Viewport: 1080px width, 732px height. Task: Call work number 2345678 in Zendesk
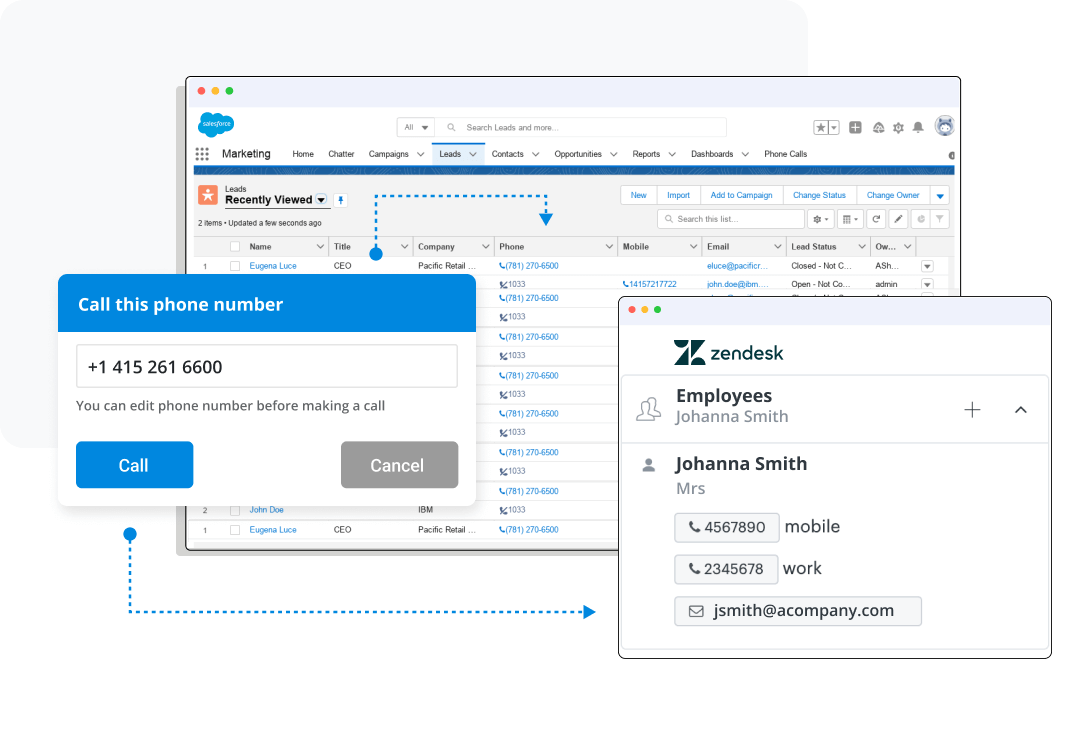[x=726, y=569]
